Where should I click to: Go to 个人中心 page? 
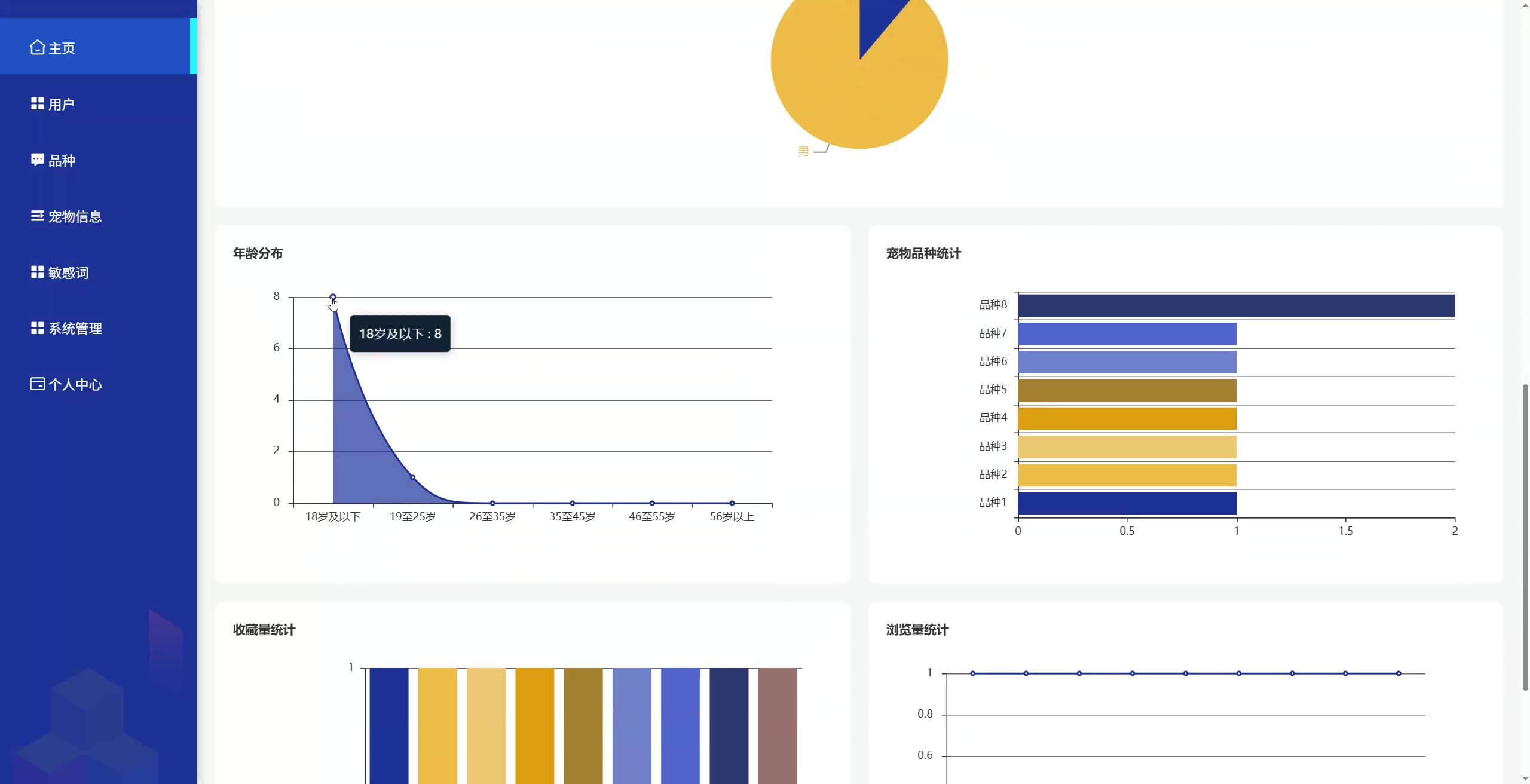(75, 385)
